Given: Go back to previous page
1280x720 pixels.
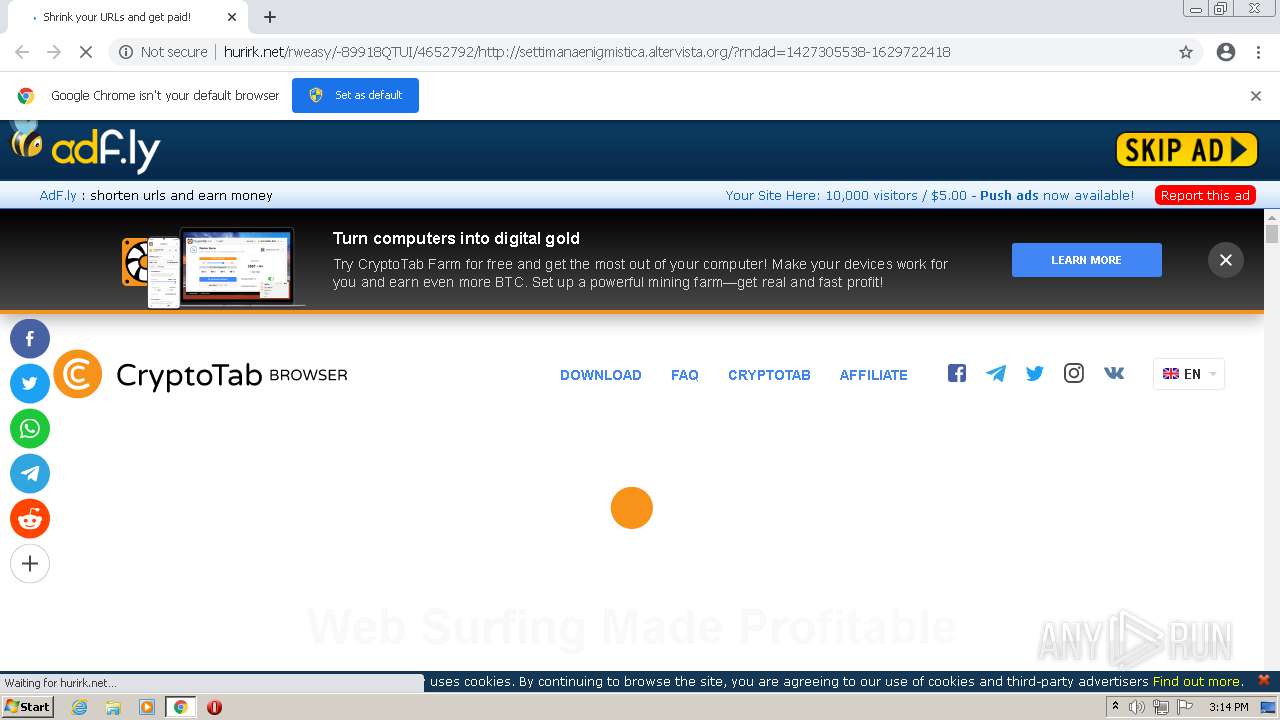Looking at the screenshot, I should click(22, 52).
